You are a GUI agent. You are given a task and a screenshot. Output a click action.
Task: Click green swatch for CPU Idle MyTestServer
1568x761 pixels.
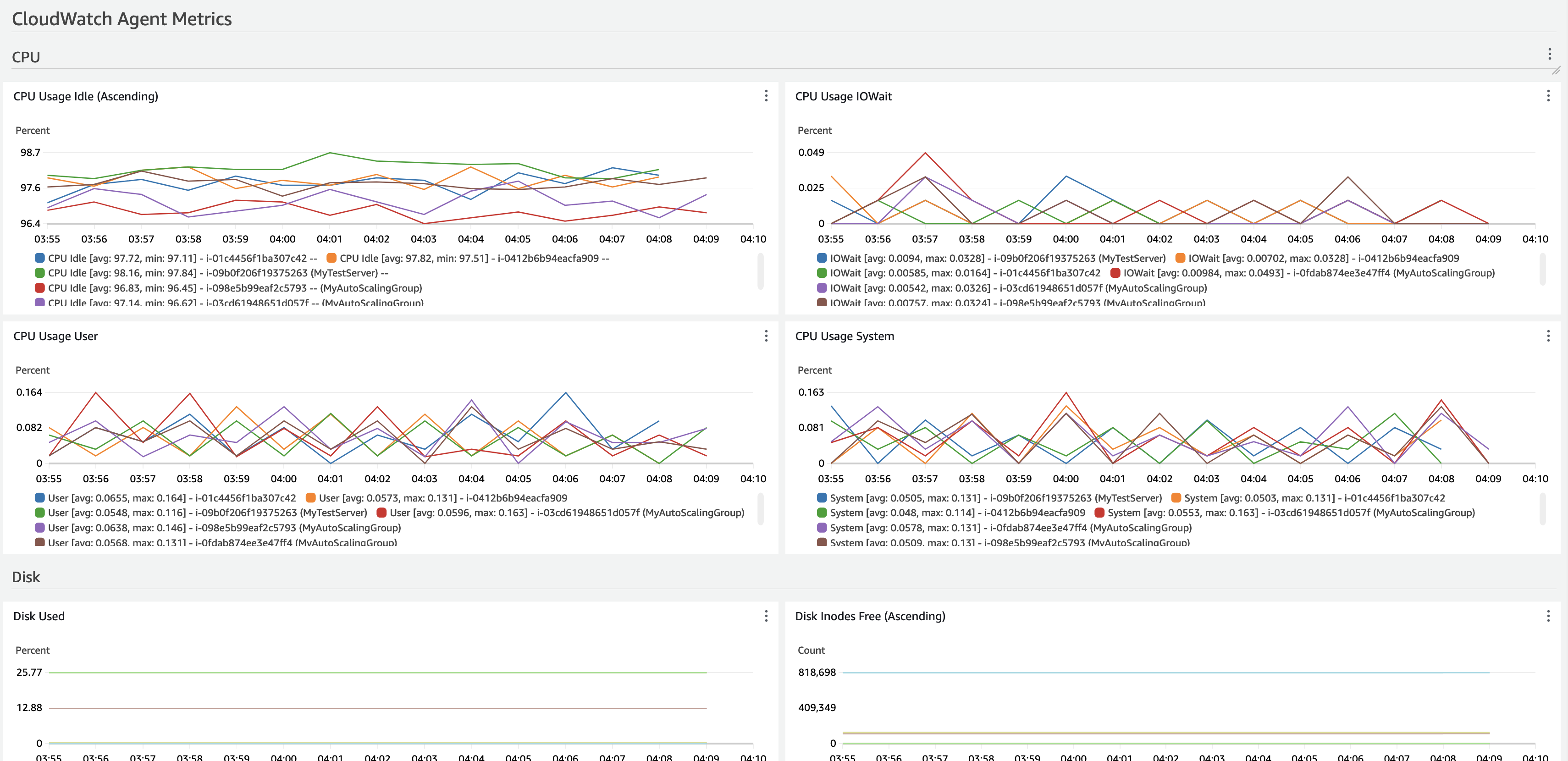pyautogui.click(x=39, y=273)
